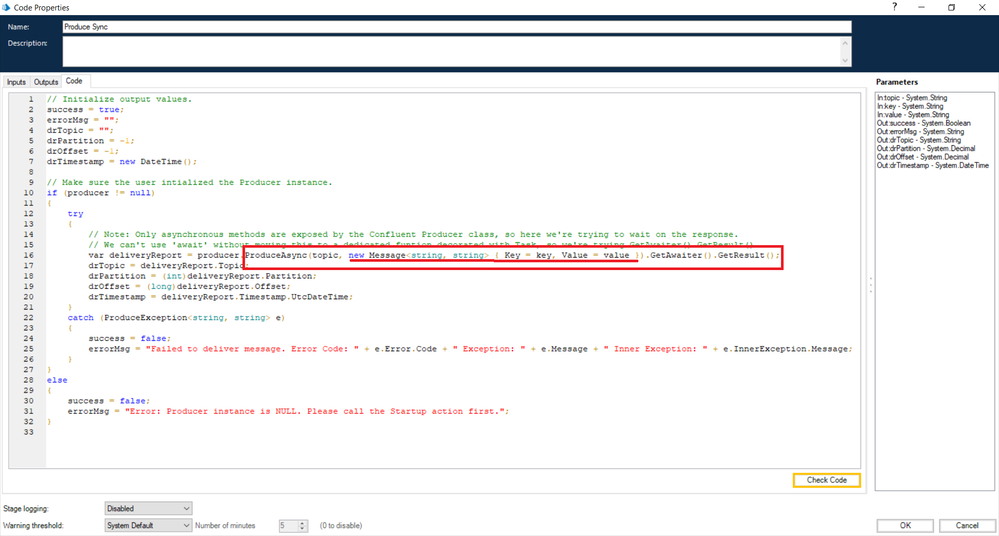Viewport: 999px width, 536px height.
Task: Click the 'else' keyword on line 28
Action: (57, 380)
